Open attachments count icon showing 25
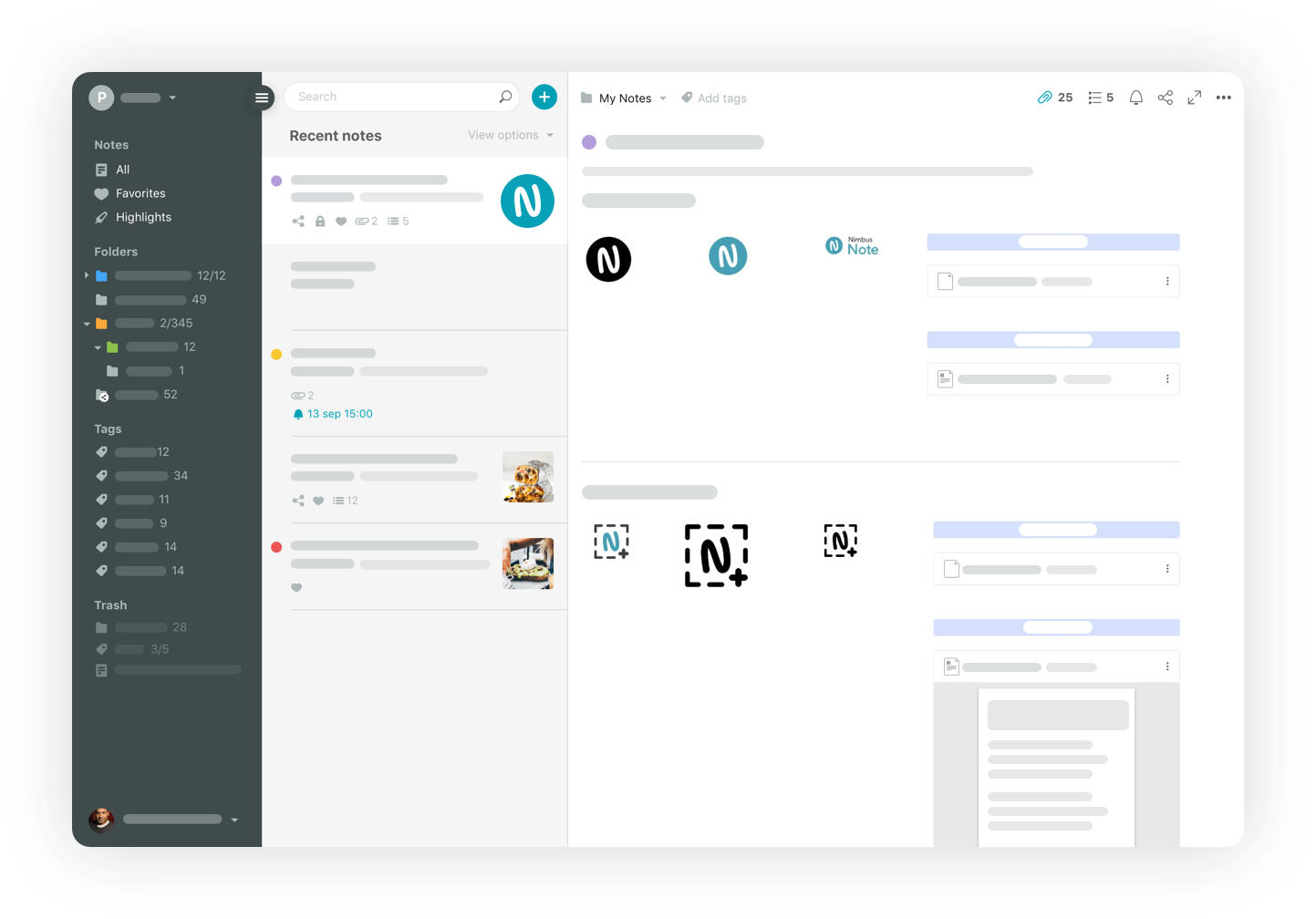 (1055, 98)
